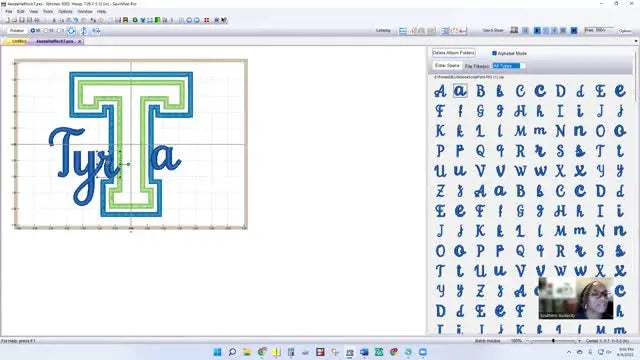Select uppercase script letter A thumbnail
Image resolution: width=640 pixels, height=360 pixels.
[440, 91]
